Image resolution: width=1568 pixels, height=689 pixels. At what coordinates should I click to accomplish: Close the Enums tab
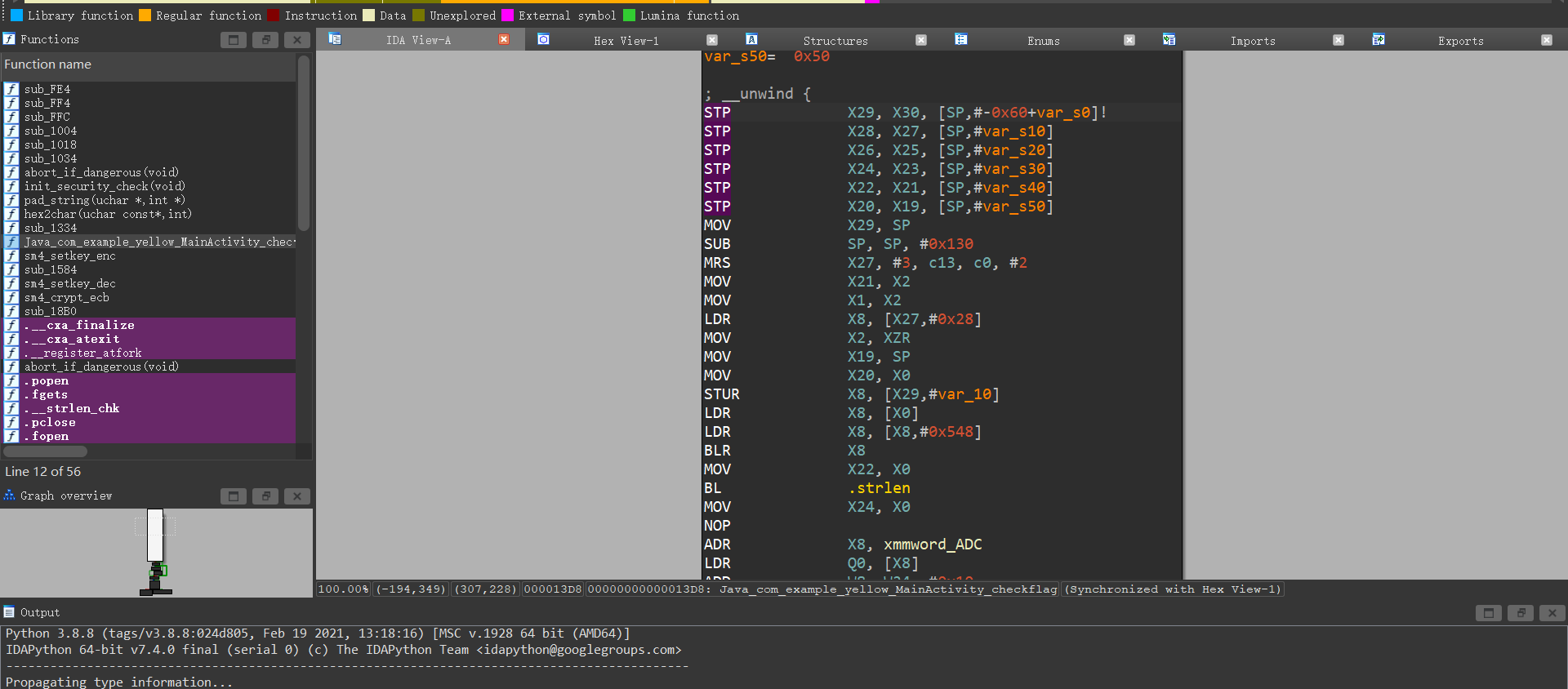pos(1129,40)
